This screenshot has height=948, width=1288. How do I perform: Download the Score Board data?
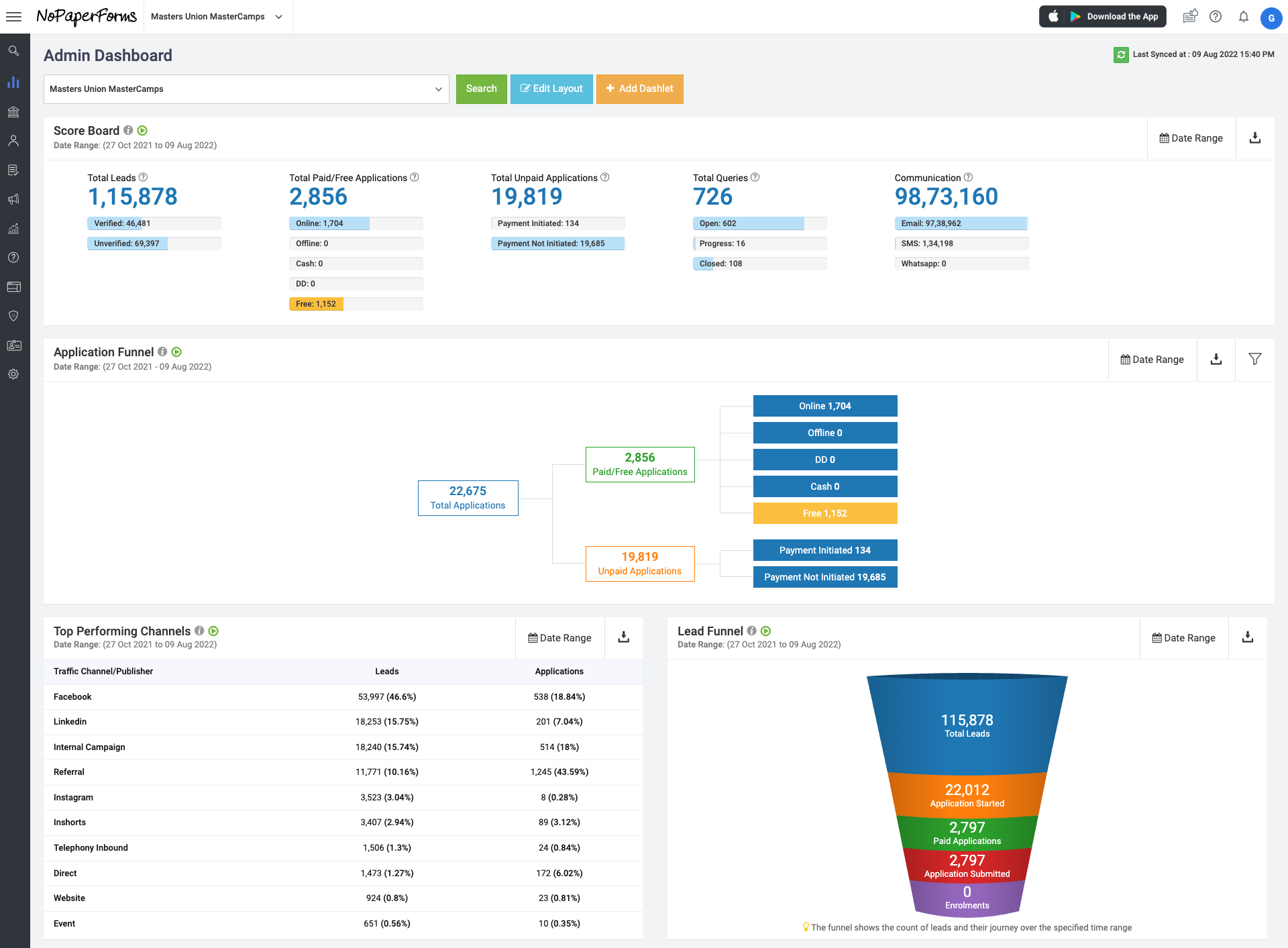pos(1254,138)
